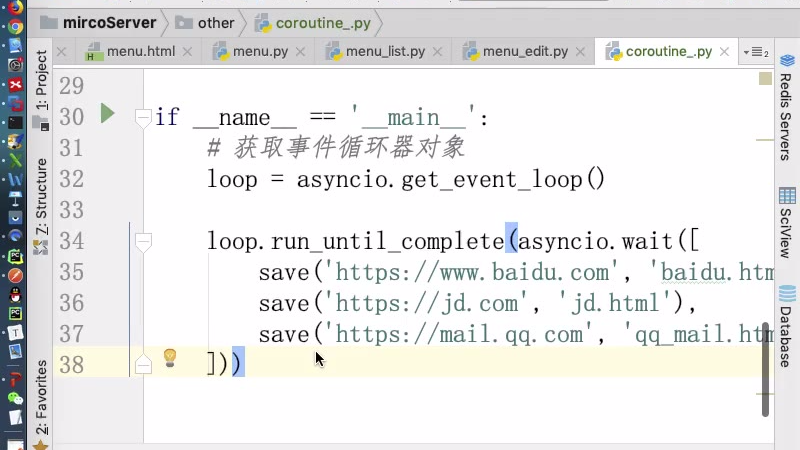Click the yellow lightbulb intention icon
The width and height of the screenshot is (800, 450).
pos(170,357)
